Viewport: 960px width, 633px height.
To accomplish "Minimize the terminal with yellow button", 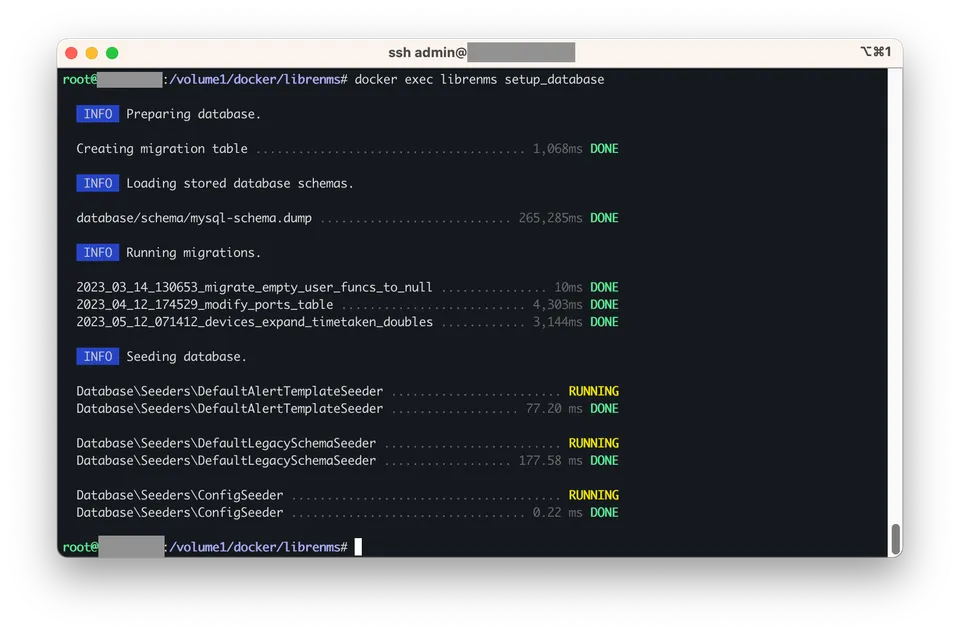I will (92, 53).
